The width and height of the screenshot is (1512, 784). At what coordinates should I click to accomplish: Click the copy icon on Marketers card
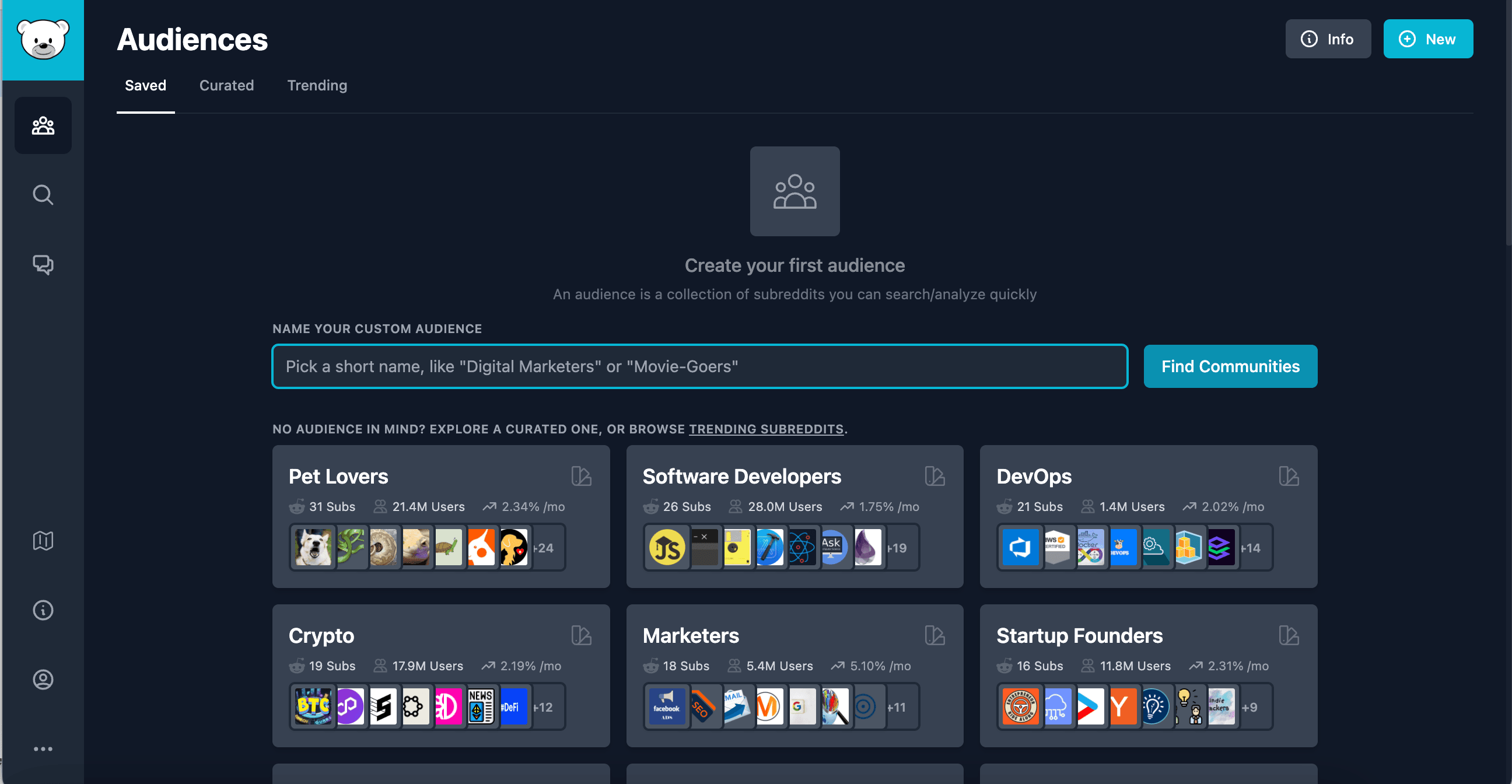point(935,635)
